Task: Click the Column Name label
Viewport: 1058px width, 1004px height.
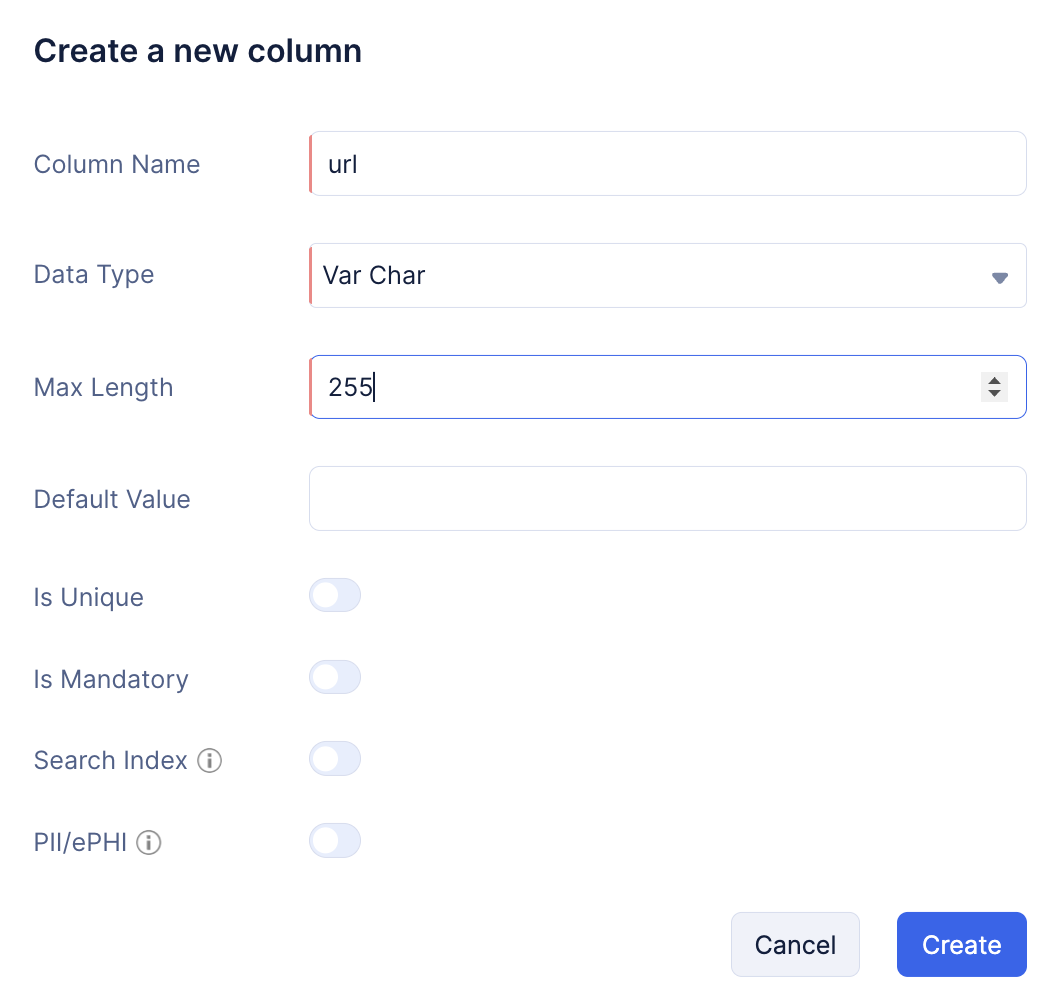Action: point(117,164)
